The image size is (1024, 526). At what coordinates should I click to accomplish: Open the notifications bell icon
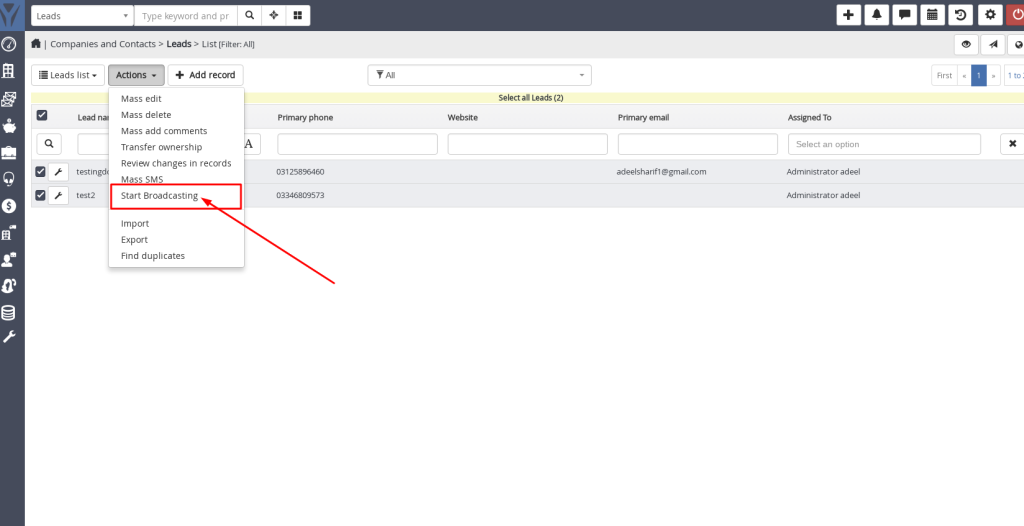pyautogui.click(x=877, y=15)
